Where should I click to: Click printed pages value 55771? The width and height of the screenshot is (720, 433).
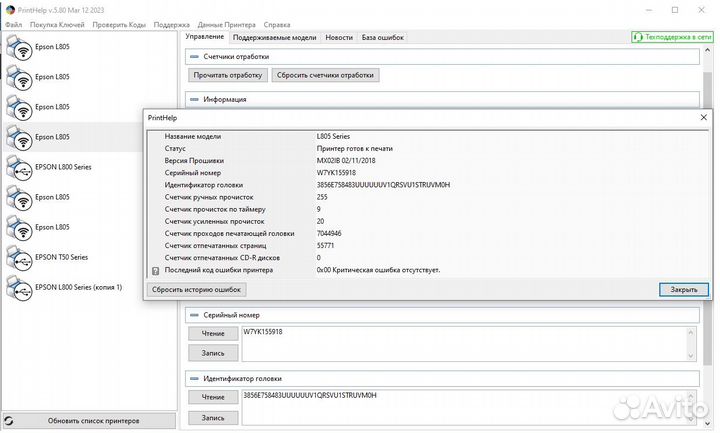pos(325,246)
